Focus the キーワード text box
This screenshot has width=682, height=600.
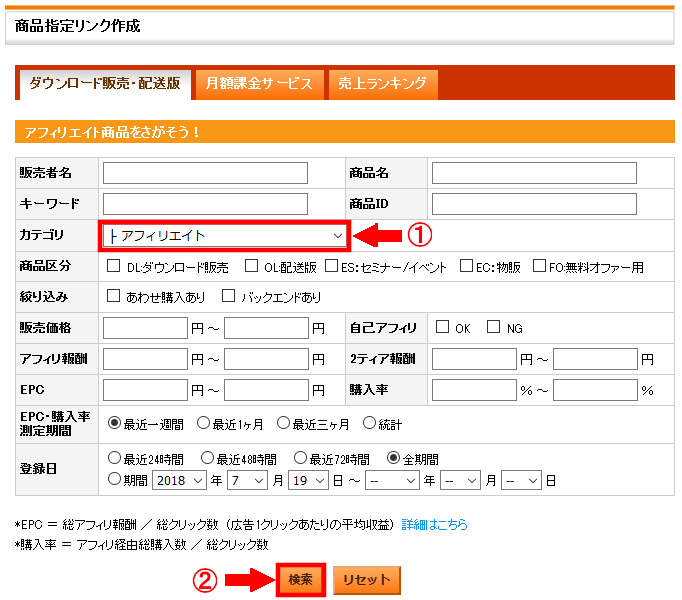[205, 204]
